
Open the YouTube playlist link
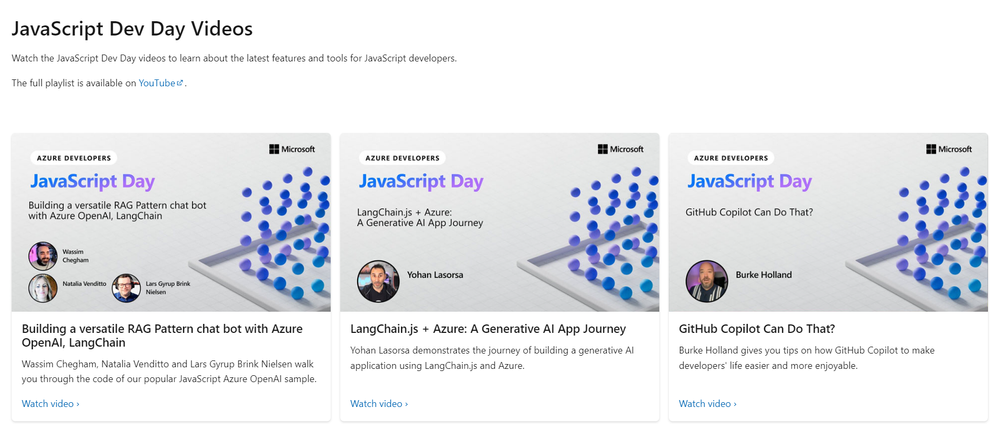pos(157,83)
